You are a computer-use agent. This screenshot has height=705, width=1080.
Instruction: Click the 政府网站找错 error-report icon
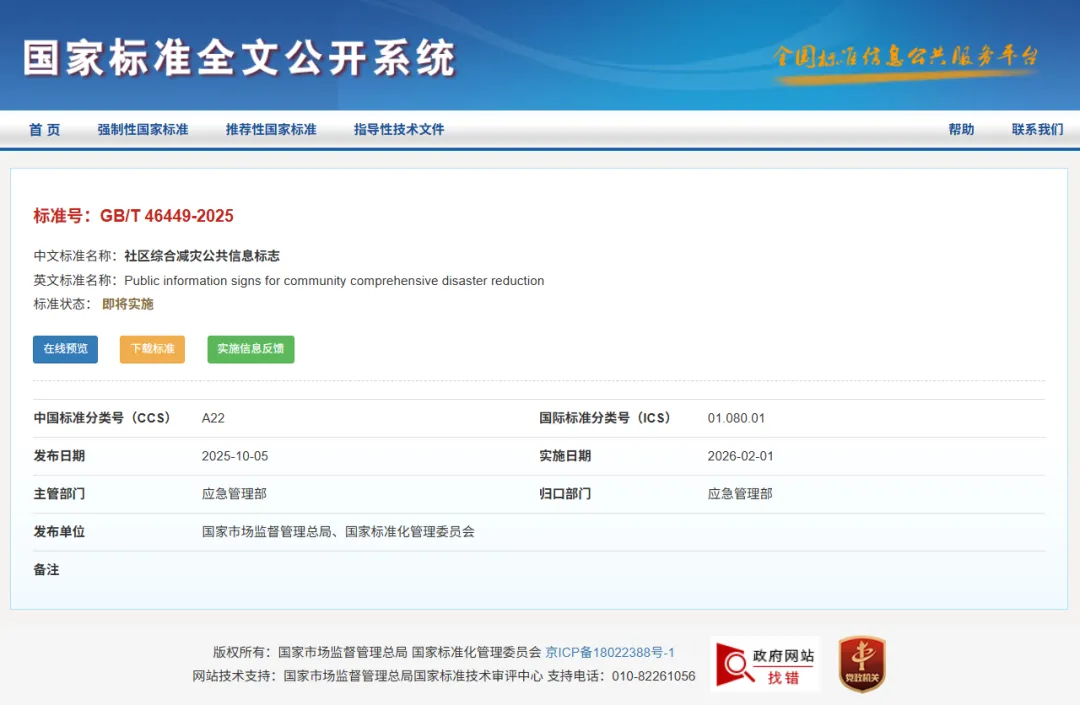click(x=765, y=663)
